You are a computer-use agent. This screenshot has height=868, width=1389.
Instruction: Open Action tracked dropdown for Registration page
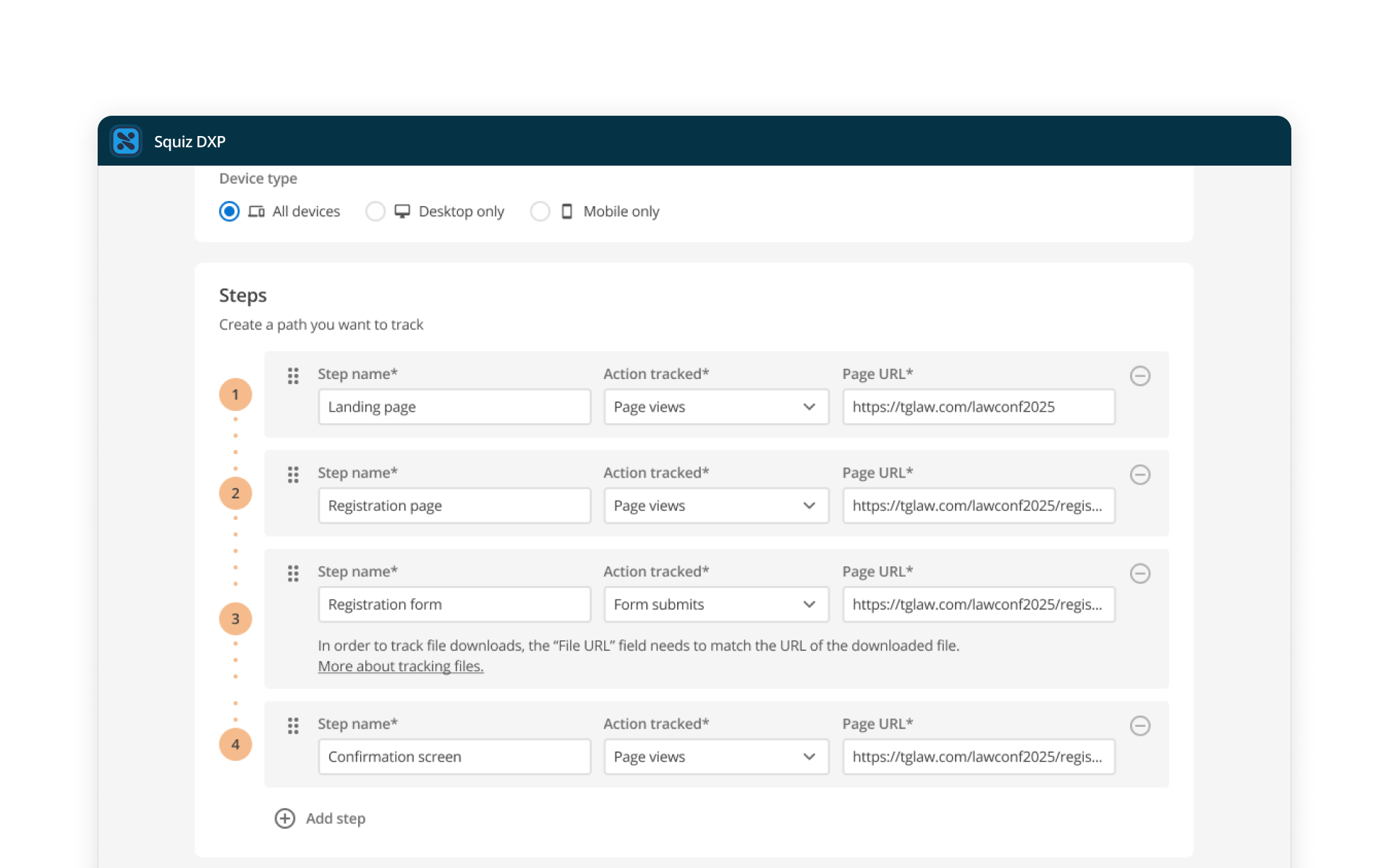pyautogui.click(x=716, y=506)
